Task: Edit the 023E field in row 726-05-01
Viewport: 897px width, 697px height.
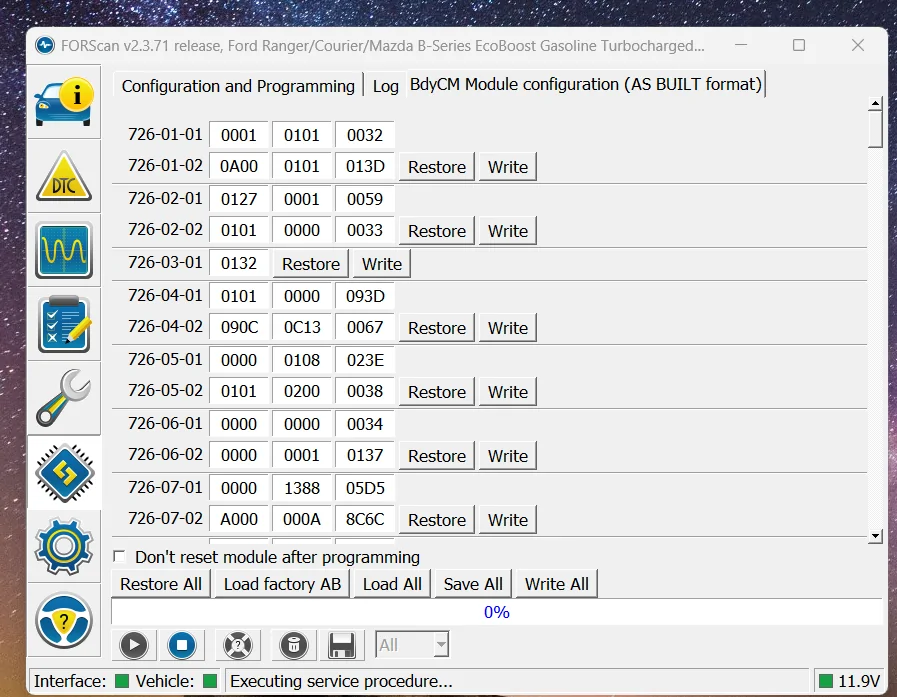Action: 365,361
